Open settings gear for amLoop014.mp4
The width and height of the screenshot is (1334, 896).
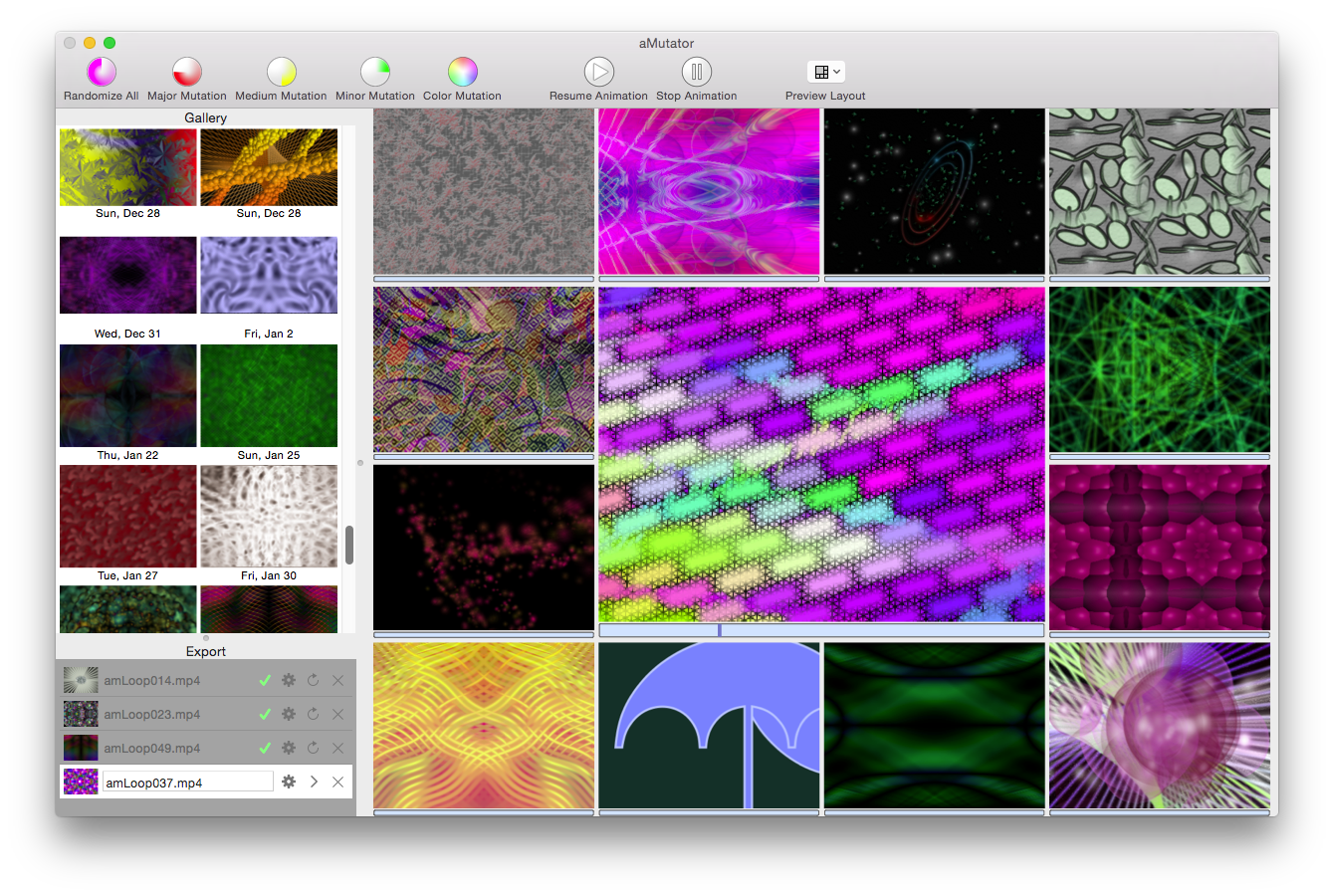[x=289, y=681]
